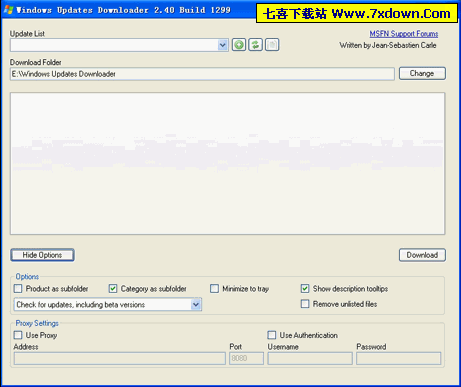The image size is (461, 387).
Task: Click the document icon beside refresh
Action: pos(272,45)
